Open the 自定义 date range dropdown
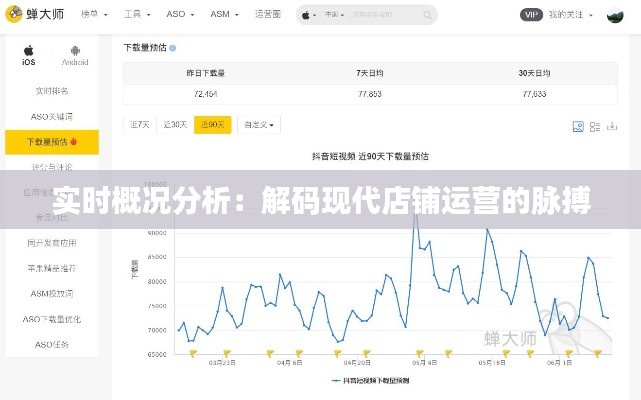Image resolution: width=641 pixels, height=400 pixels. pos(260,125)
